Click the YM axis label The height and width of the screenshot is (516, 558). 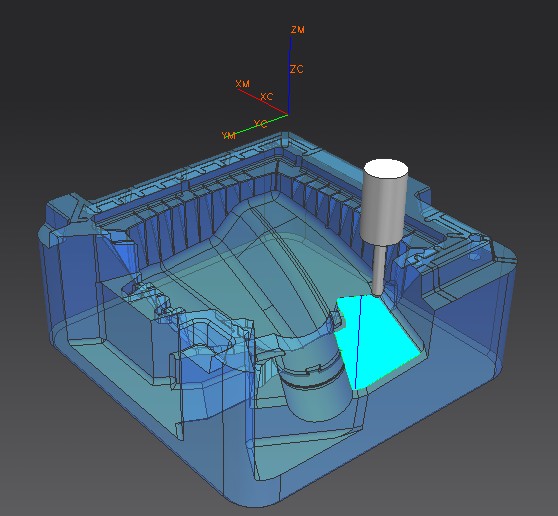[228, 136]
